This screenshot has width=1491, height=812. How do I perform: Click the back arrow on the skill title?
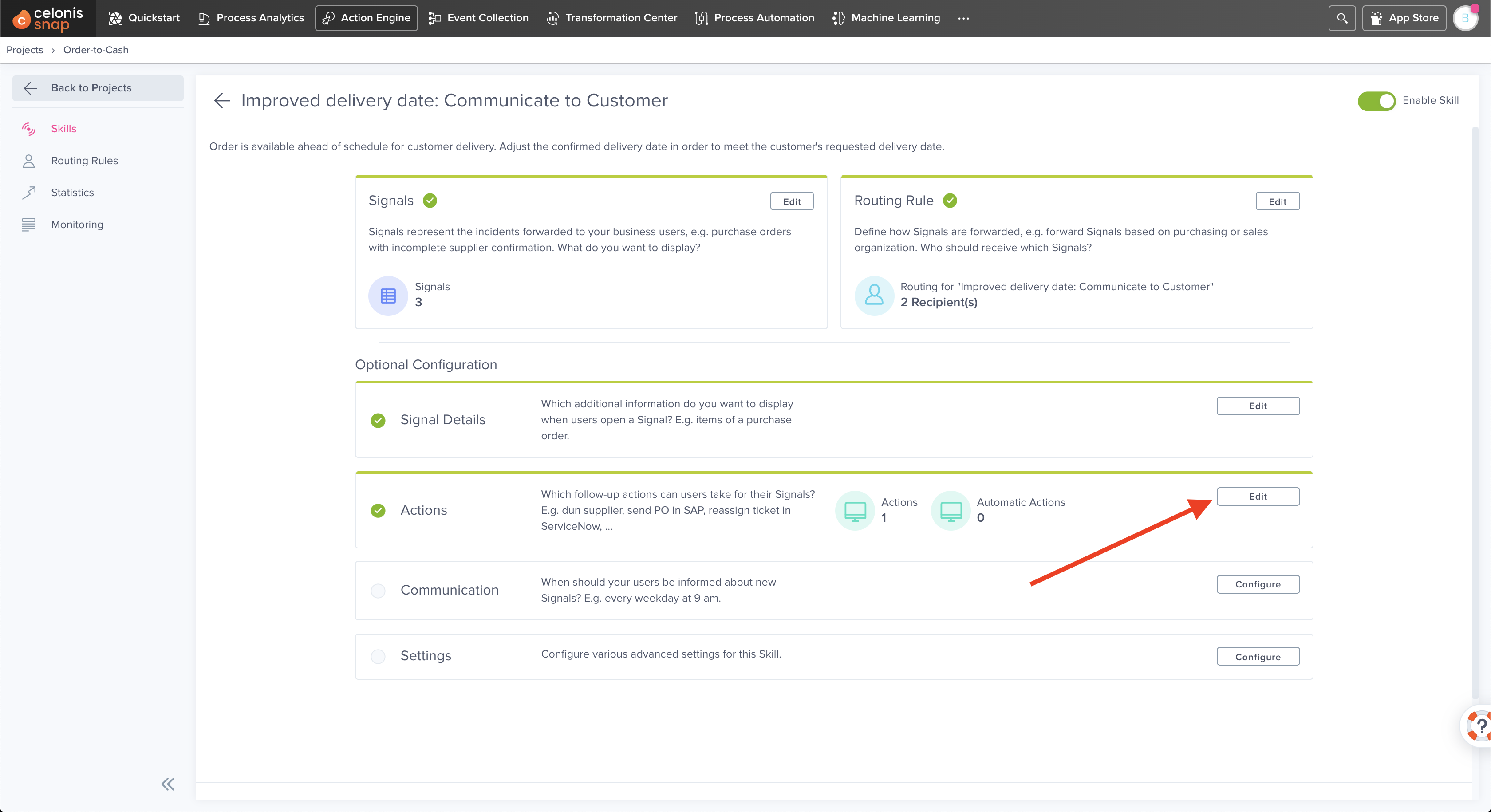pyautogui.click(x=222, y=100)
